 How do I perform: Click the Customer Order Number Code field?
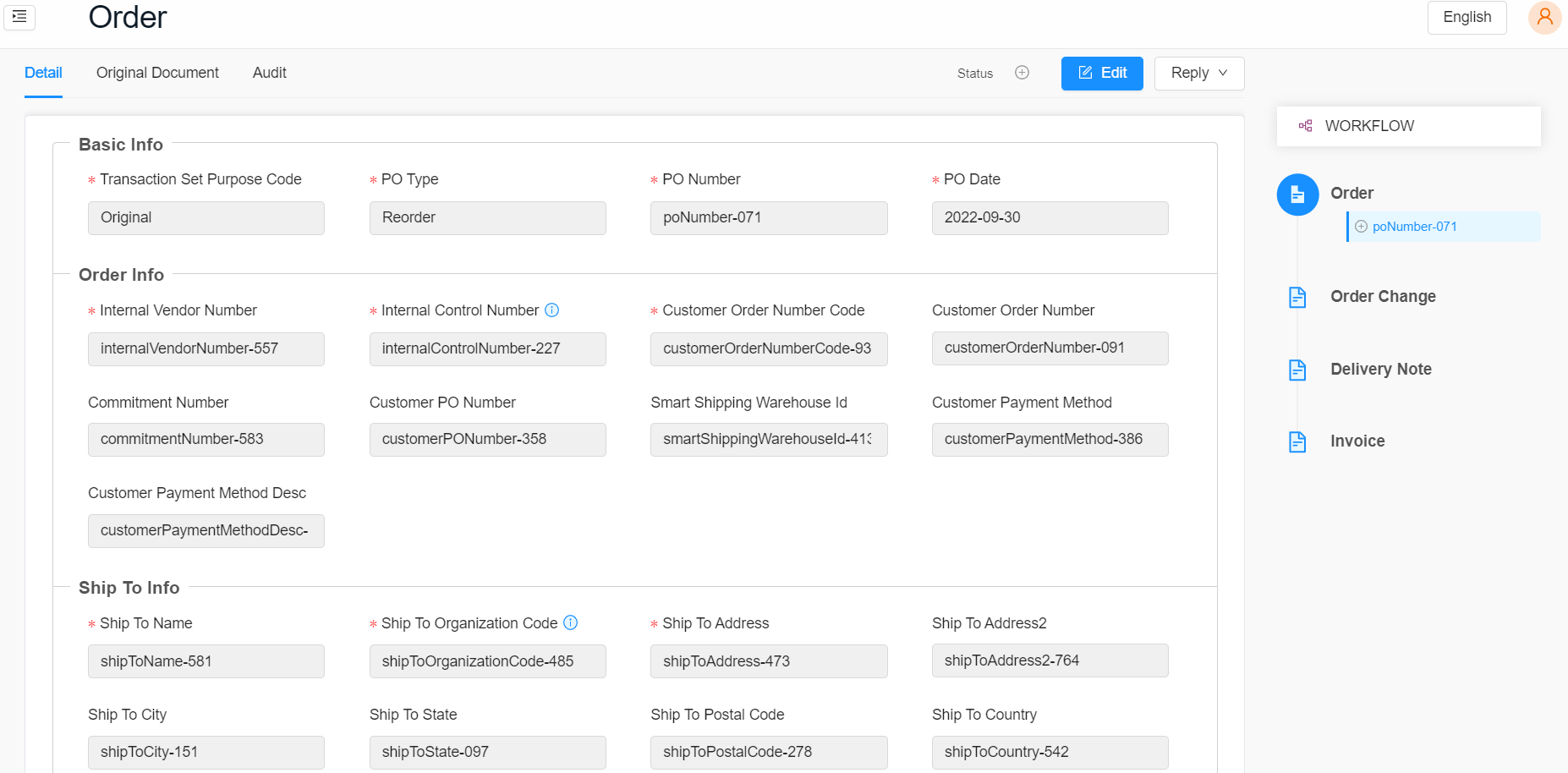click(x=769, y=349)
